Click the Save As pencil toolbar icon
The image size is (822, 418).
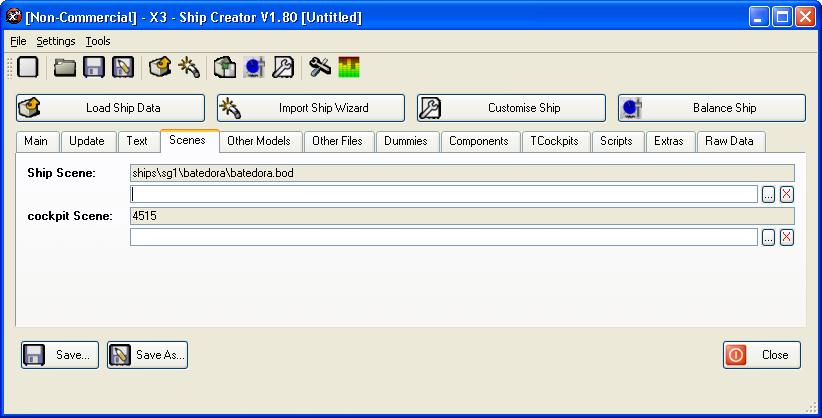pos(123,67)
